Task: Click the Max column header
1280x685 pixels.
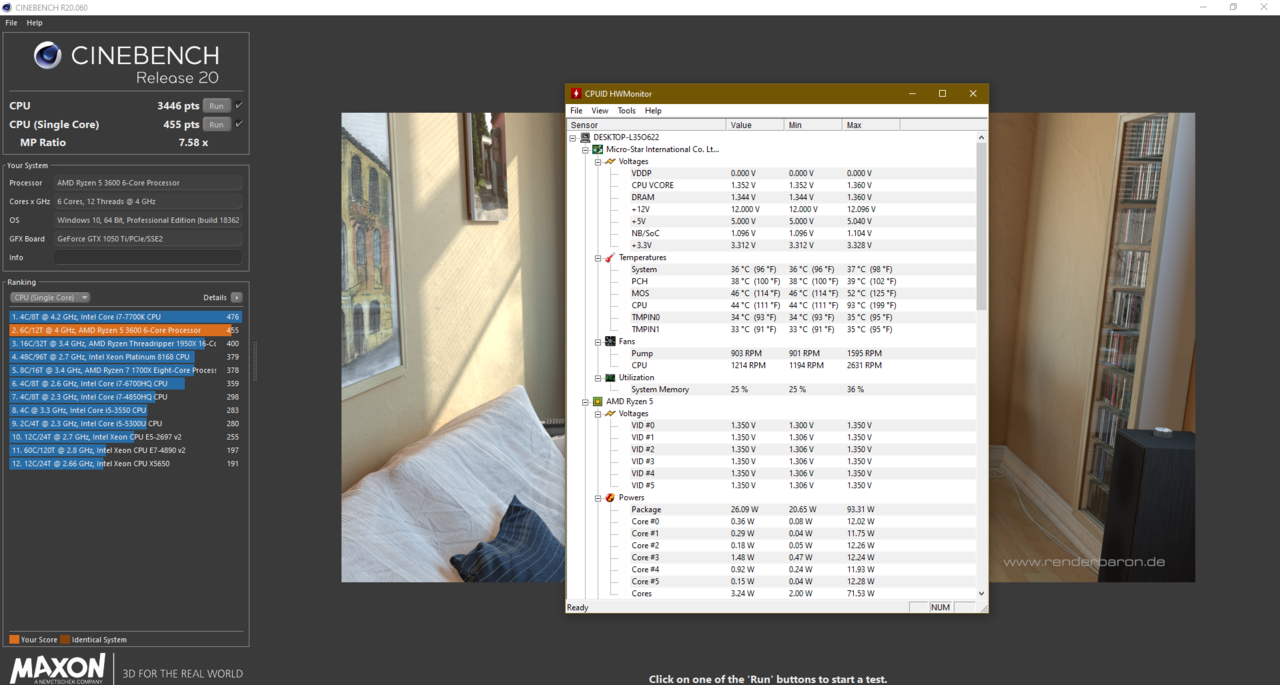Action: [871, 125]
